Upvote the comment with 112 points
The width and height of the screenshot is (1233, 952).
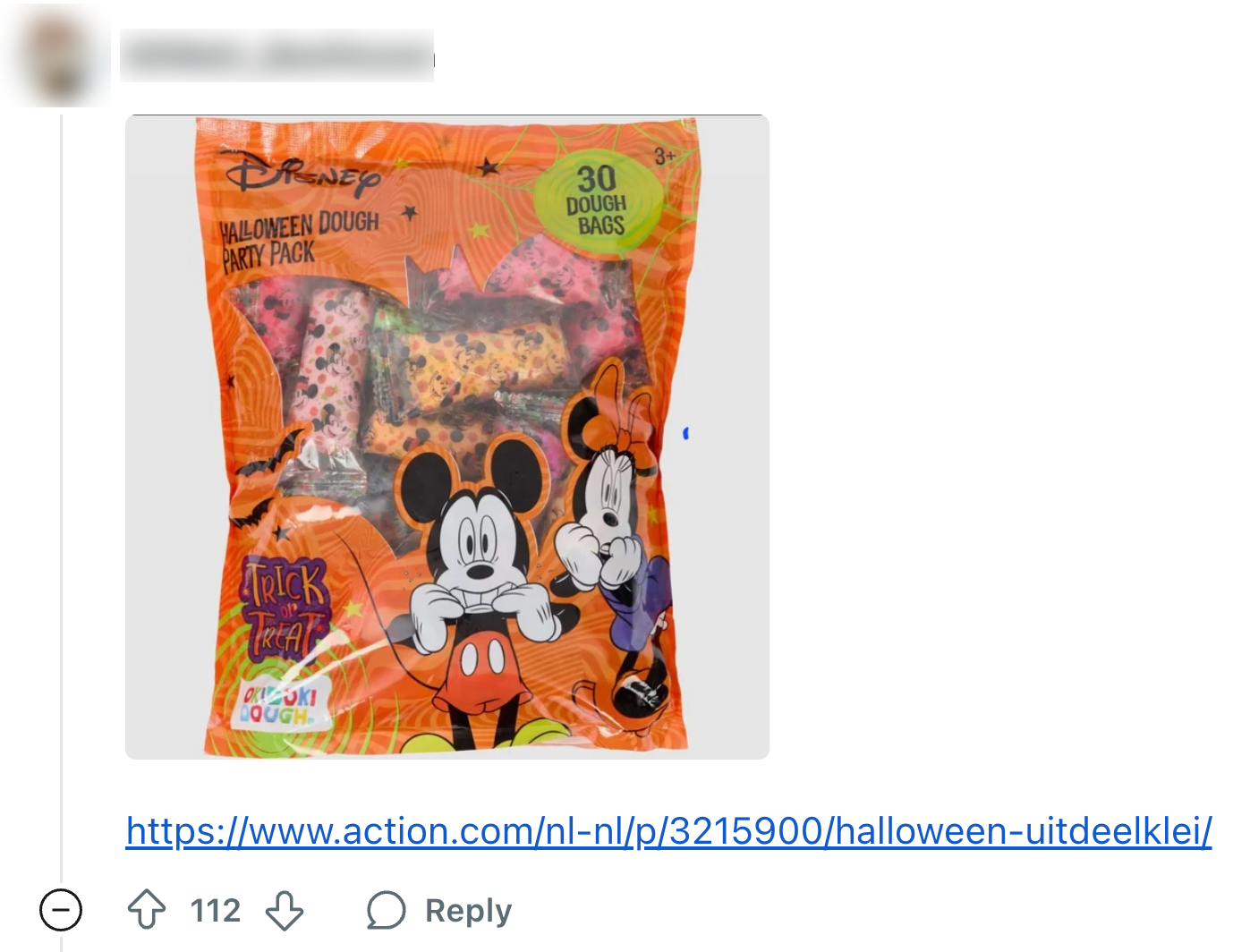[147, 910]
